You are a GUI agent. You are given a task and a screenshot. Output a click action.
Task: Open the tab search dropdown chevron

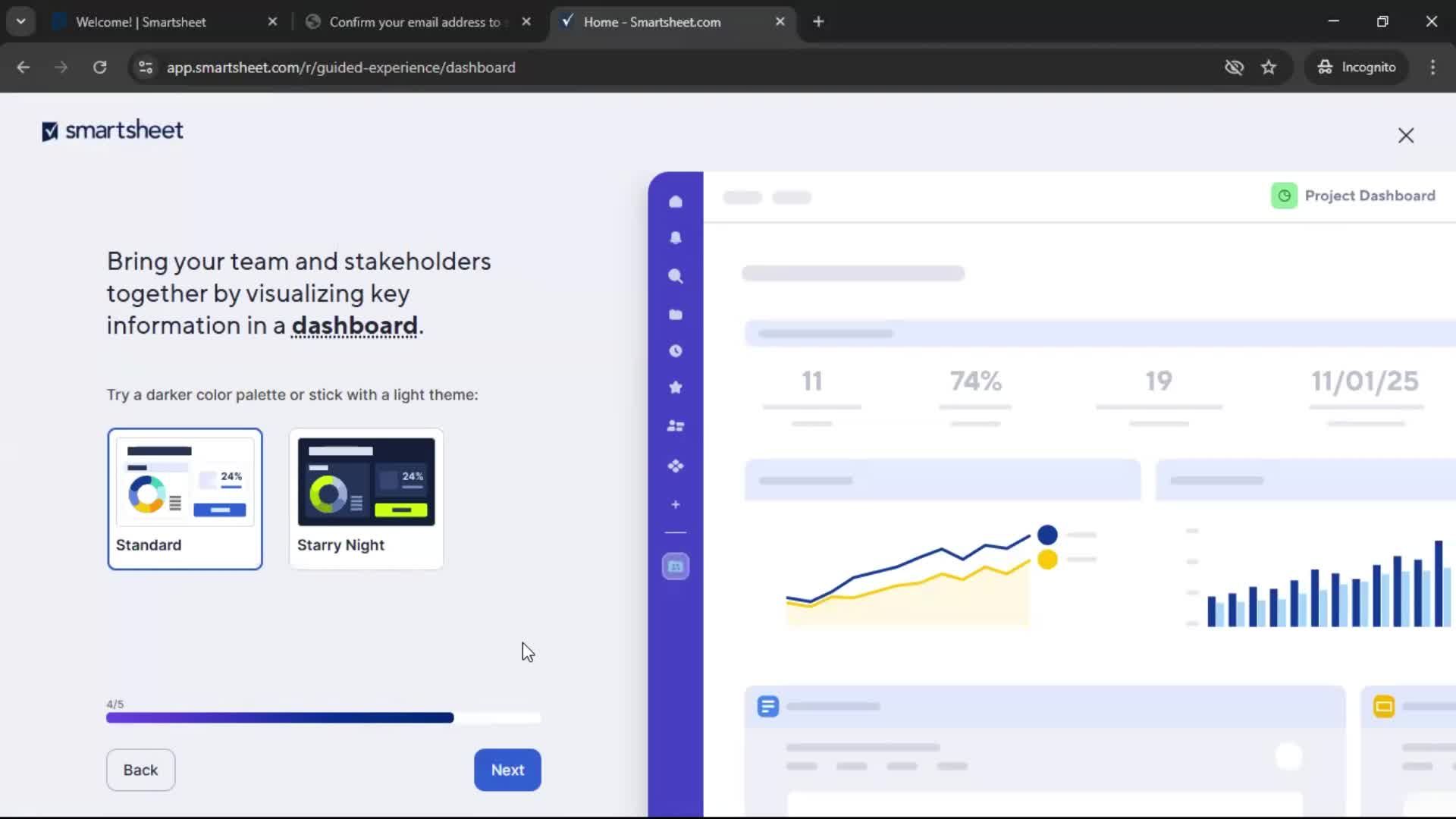[x=20, y=21]
